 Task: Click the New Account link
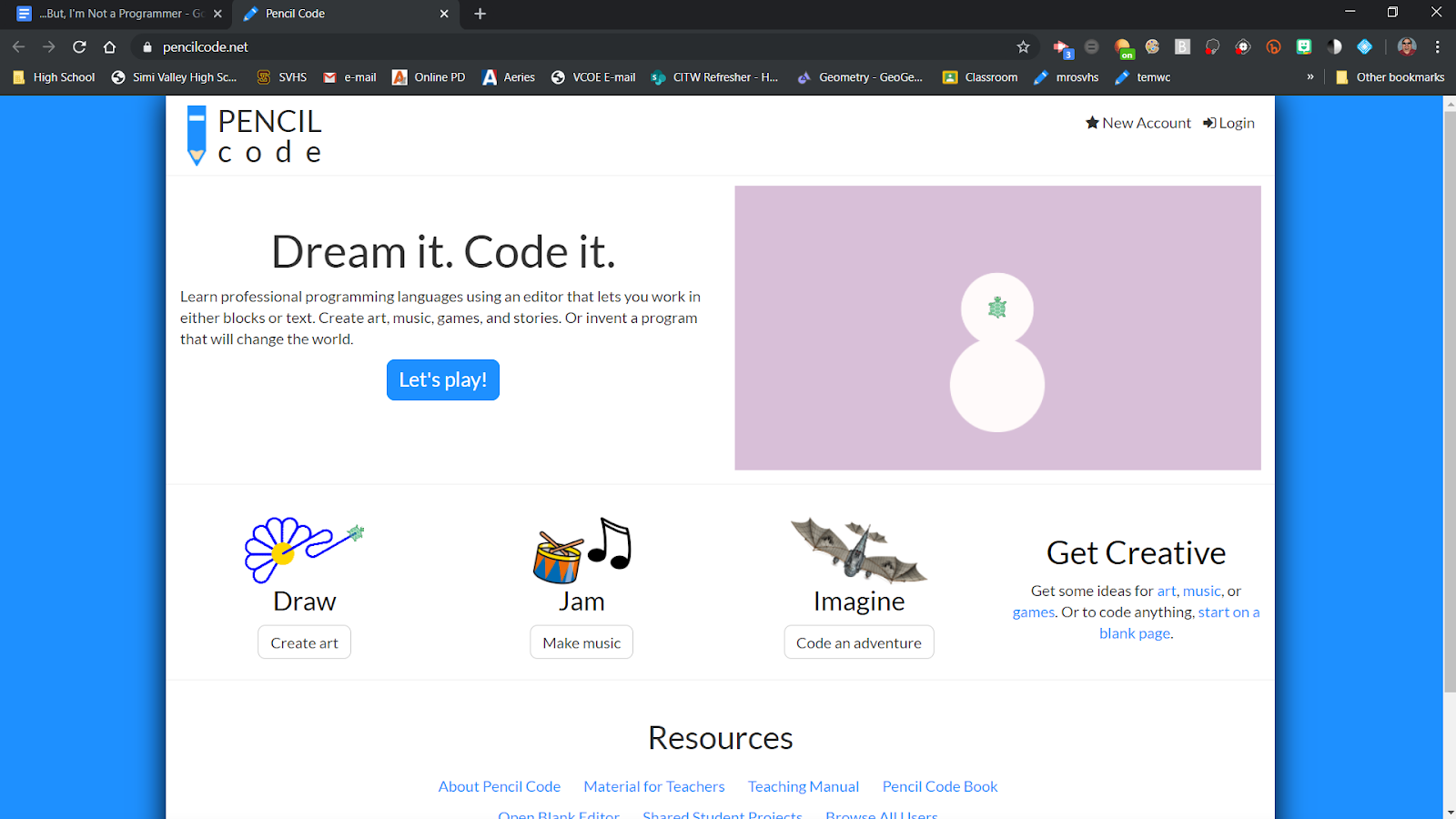1138,123
